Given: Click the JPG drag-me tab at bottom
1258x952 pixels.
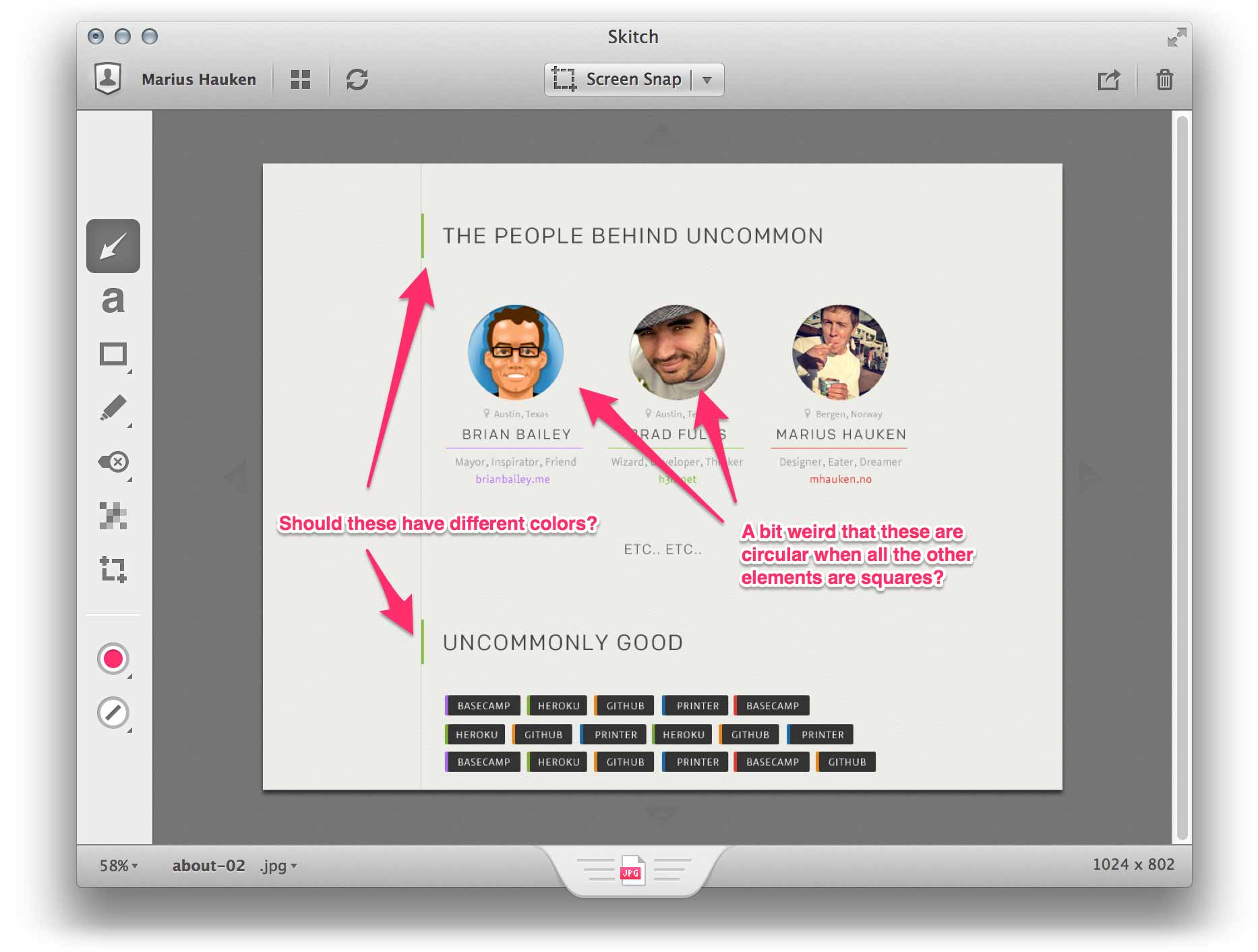Looking at the screenshot, I should pyautogui.click(x=632, y=871).
